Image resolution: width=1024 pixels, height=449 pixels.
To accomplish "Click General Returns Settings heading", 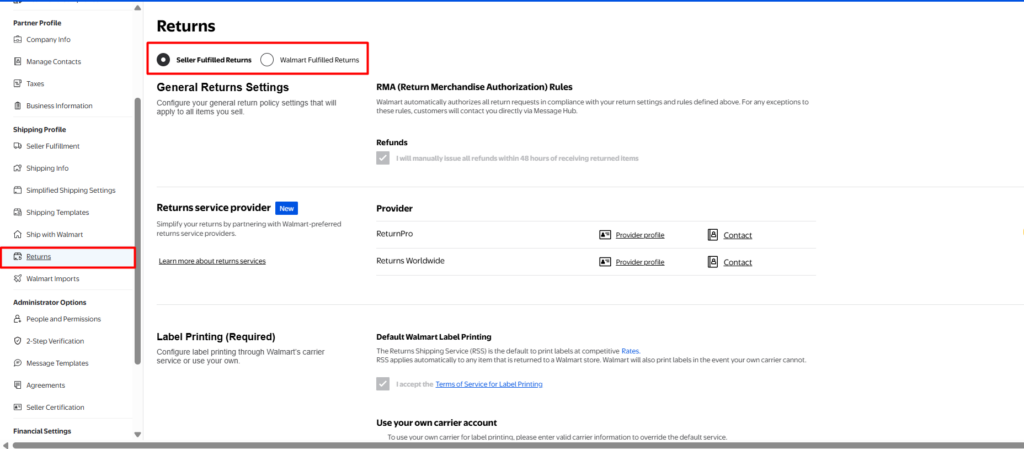I will point(223,87).
